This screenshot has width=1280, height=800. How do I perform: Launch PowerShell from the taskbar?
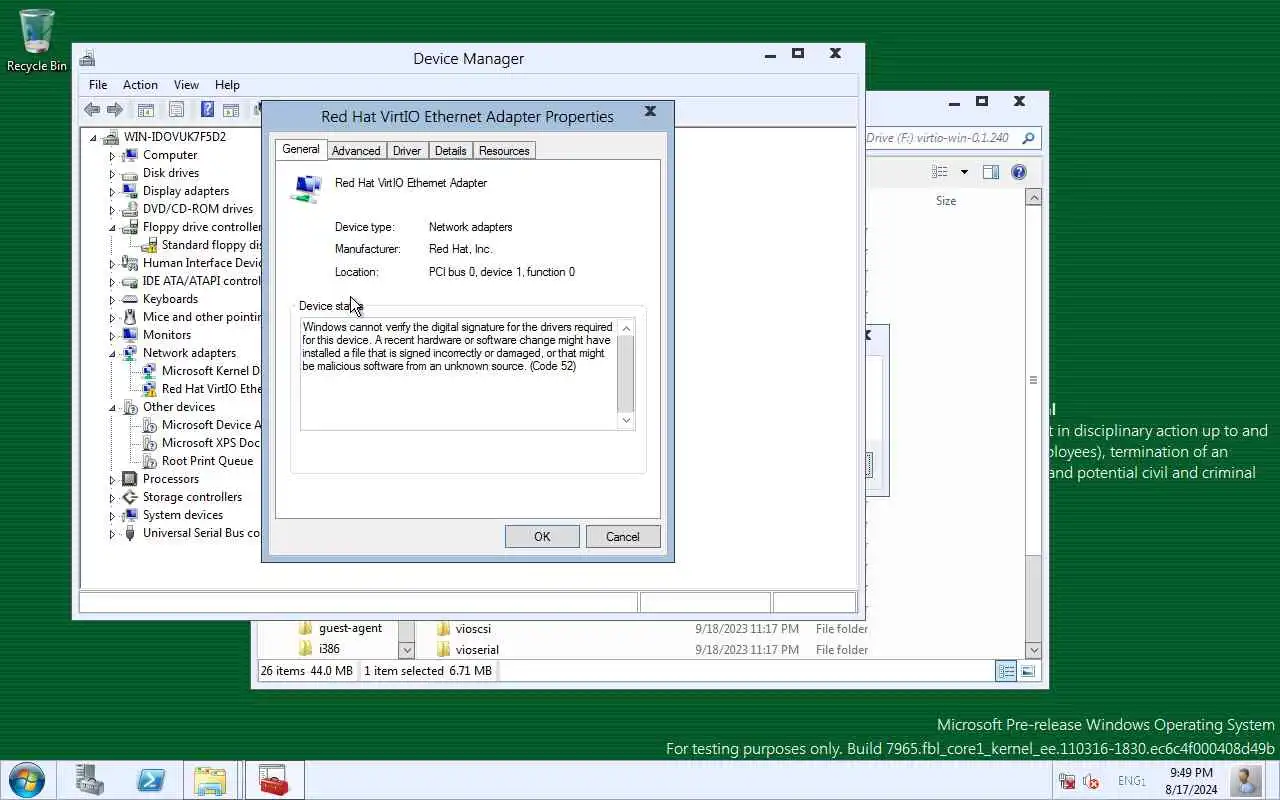pyautogui.click(x=151, y=780)
